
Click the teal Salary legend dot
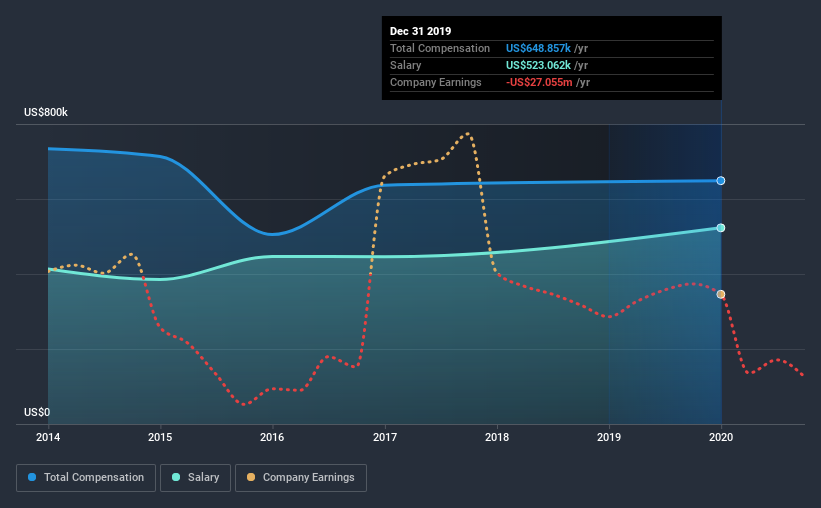click(x=176, y=477)
